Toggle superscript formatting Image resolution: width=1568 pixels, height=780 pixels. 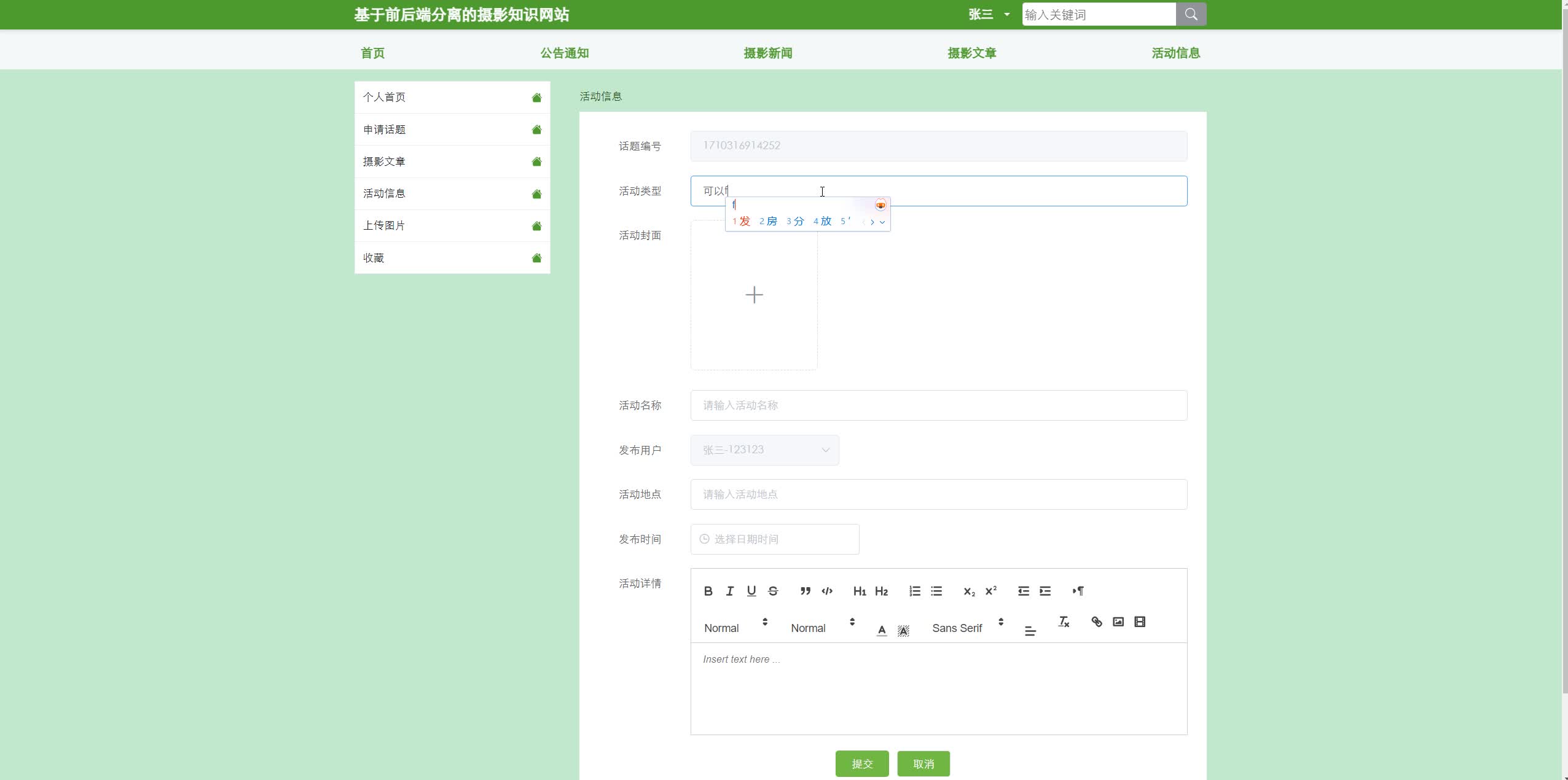(990, 591)
